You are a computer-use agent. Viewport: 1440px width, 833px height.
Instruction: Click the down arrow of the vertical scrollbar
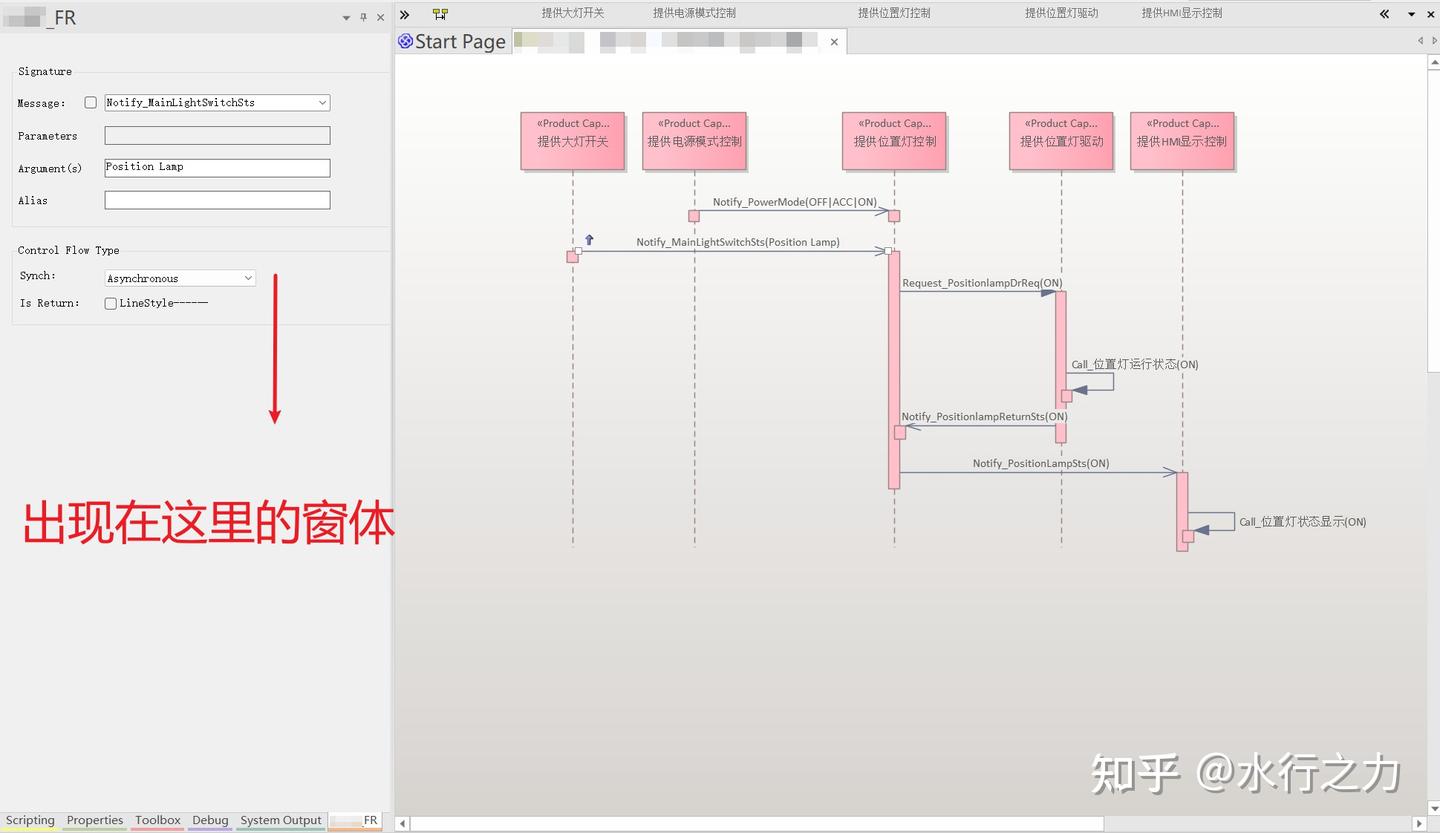(x=1434, y=808)
